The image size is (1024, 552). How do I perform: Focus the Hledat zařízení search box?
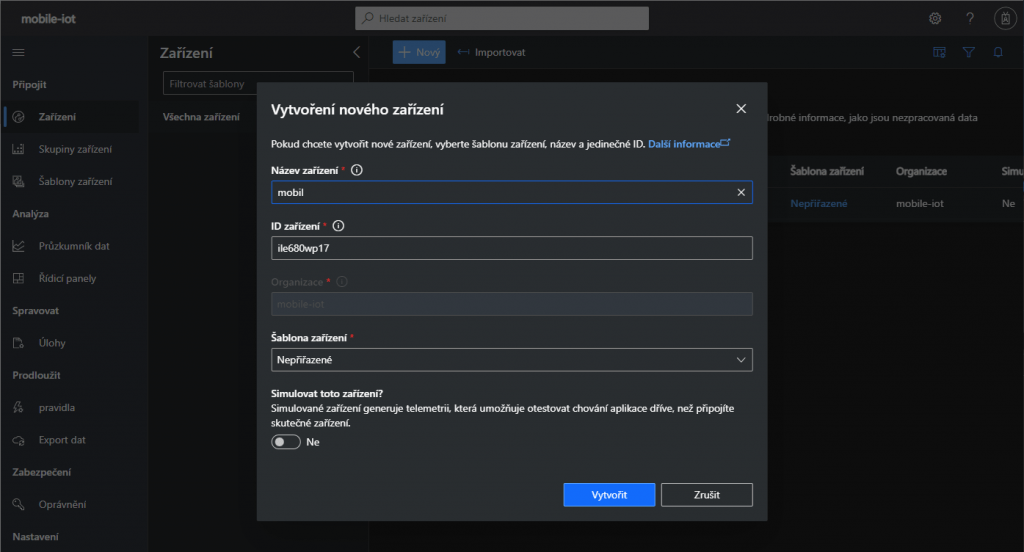(502, 18)
